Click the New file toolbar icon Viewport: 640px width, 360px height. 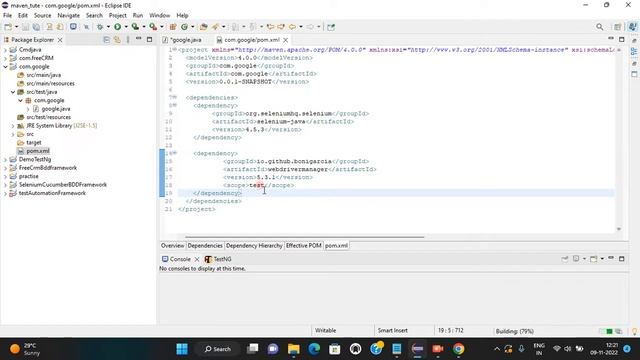point(8,27)
